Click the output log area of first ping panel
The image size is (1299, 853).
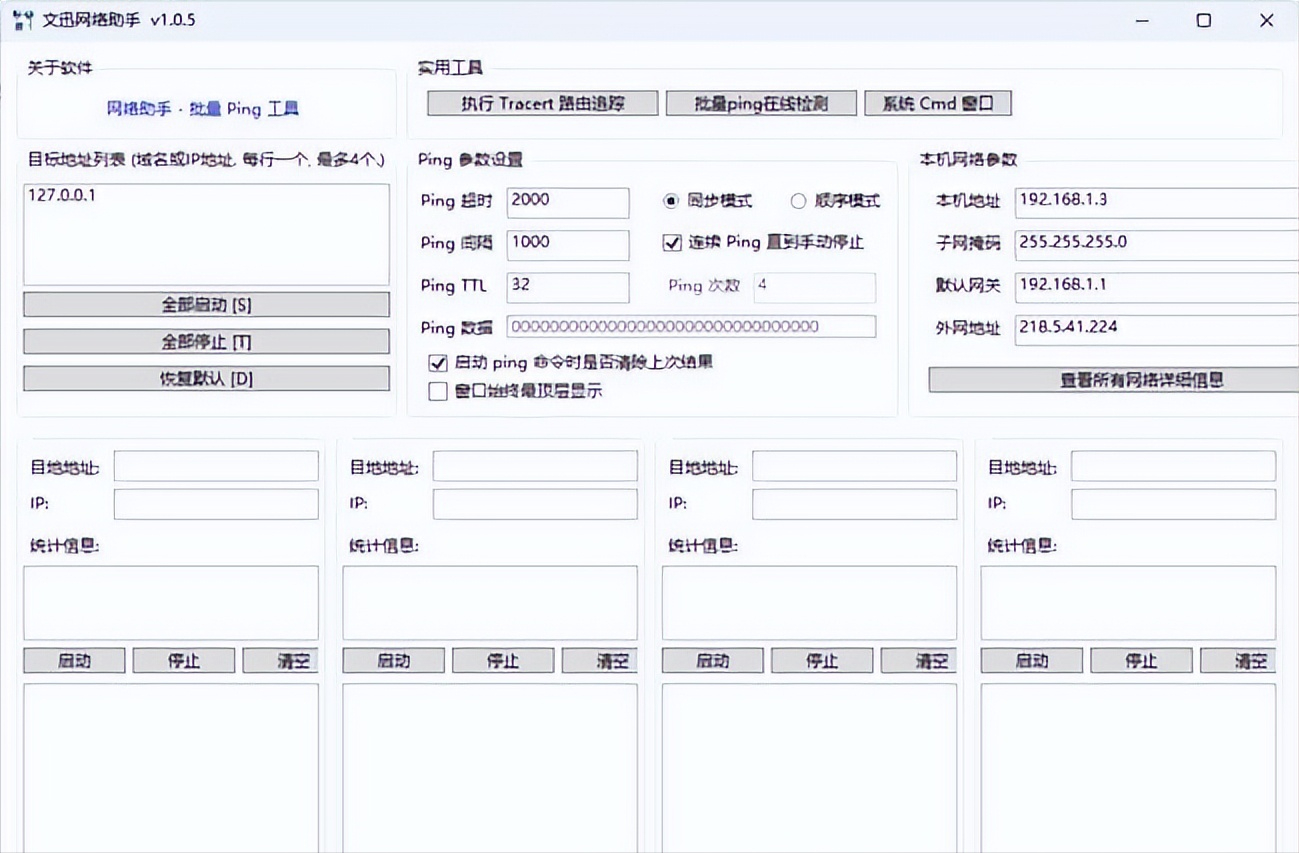tap(171, 768)
